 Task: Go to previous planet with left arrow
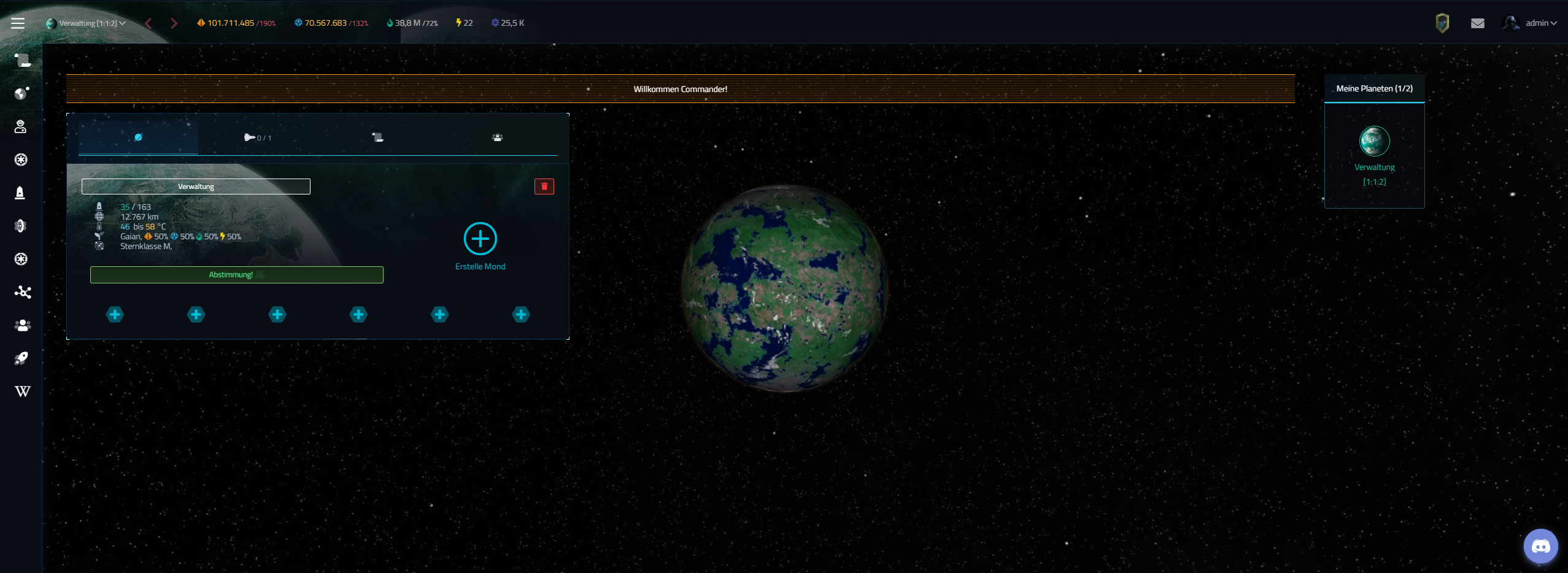(148, 23)
